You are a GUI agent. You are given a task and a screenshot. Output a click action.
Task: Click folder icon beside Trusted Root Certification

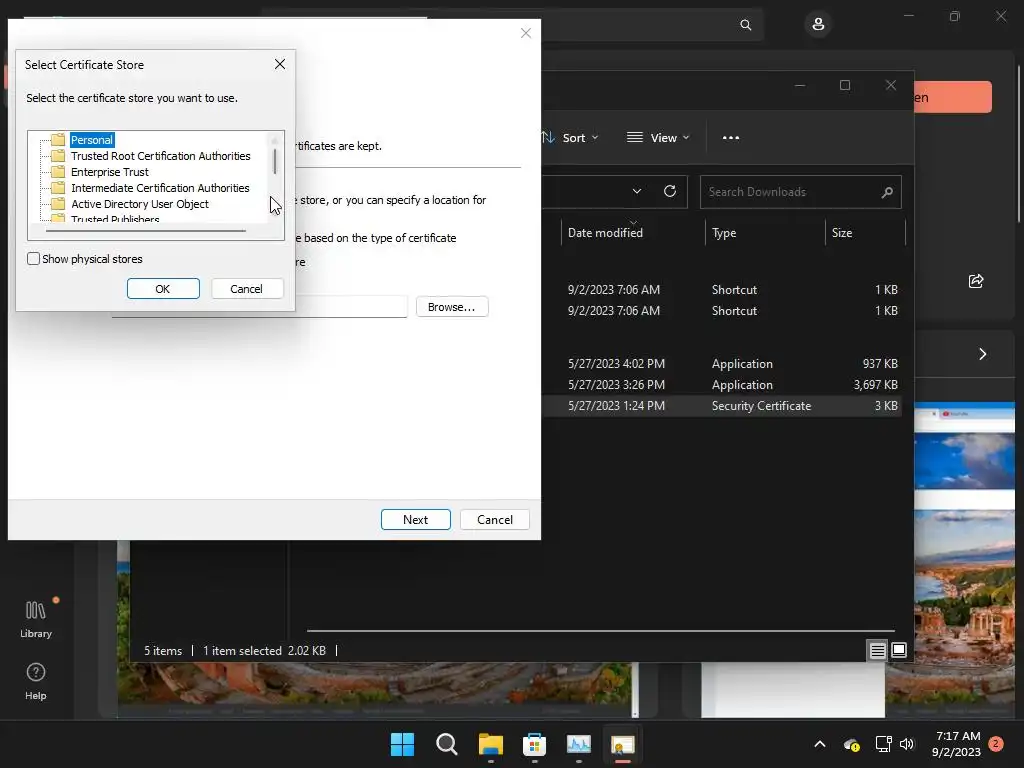tap(58, 156)
